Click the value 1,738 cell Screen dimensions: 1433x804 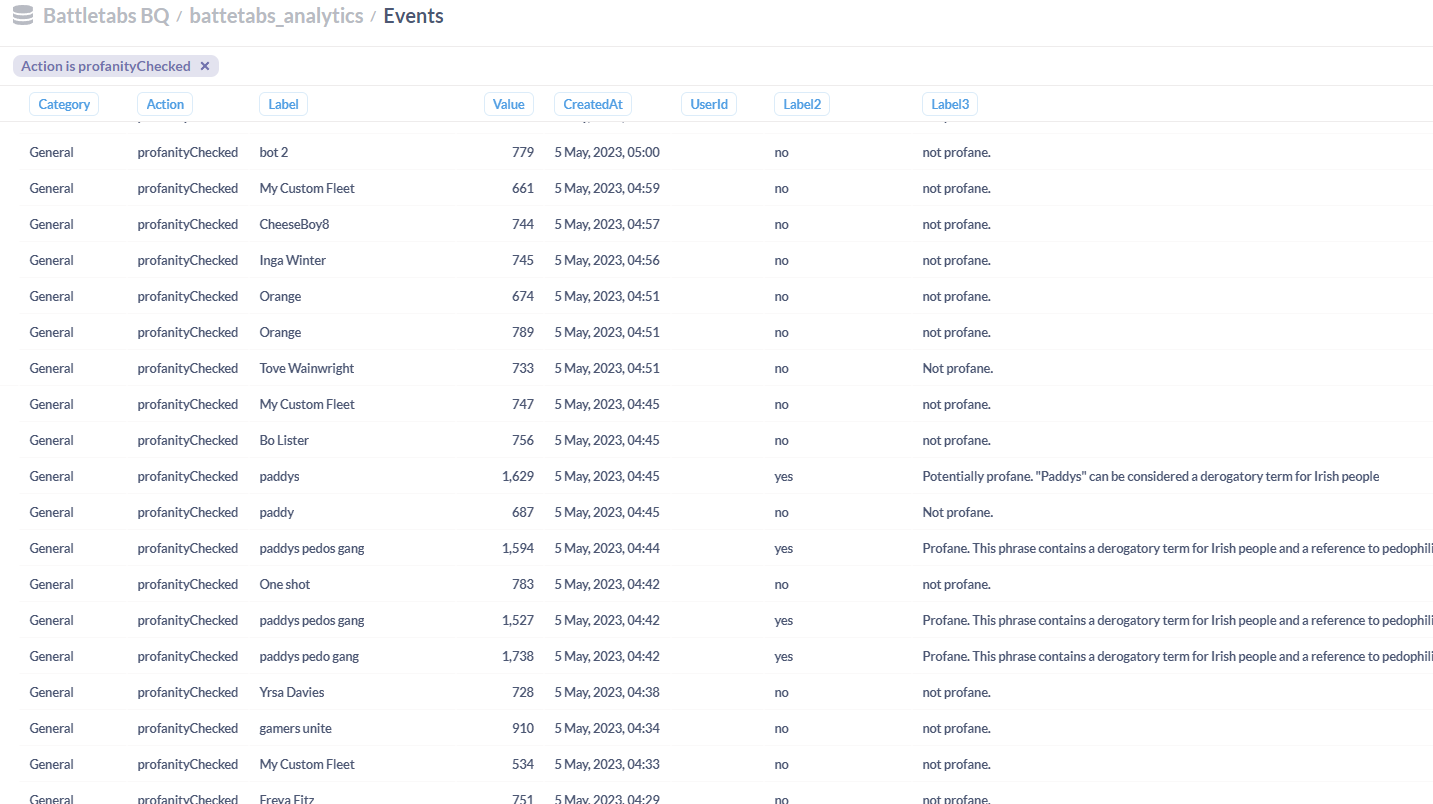[x=518, y=656]
